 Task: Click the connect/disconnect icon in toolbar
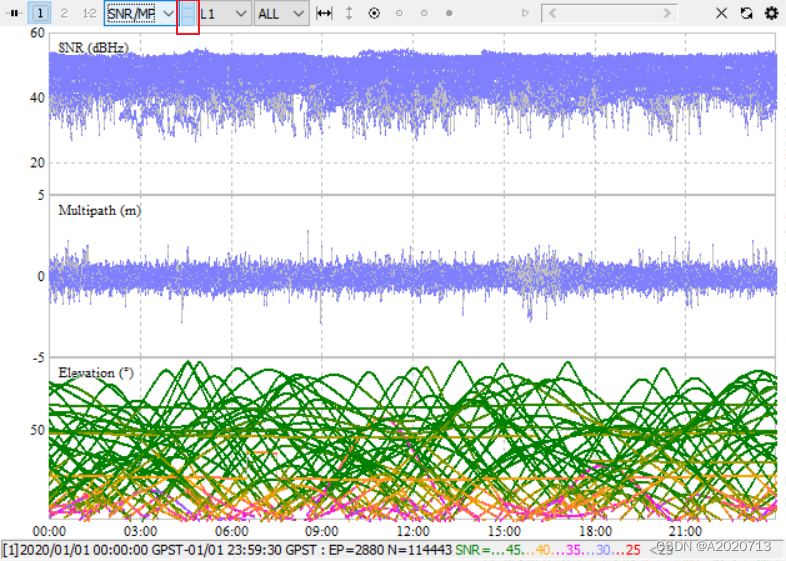point(15,14)
